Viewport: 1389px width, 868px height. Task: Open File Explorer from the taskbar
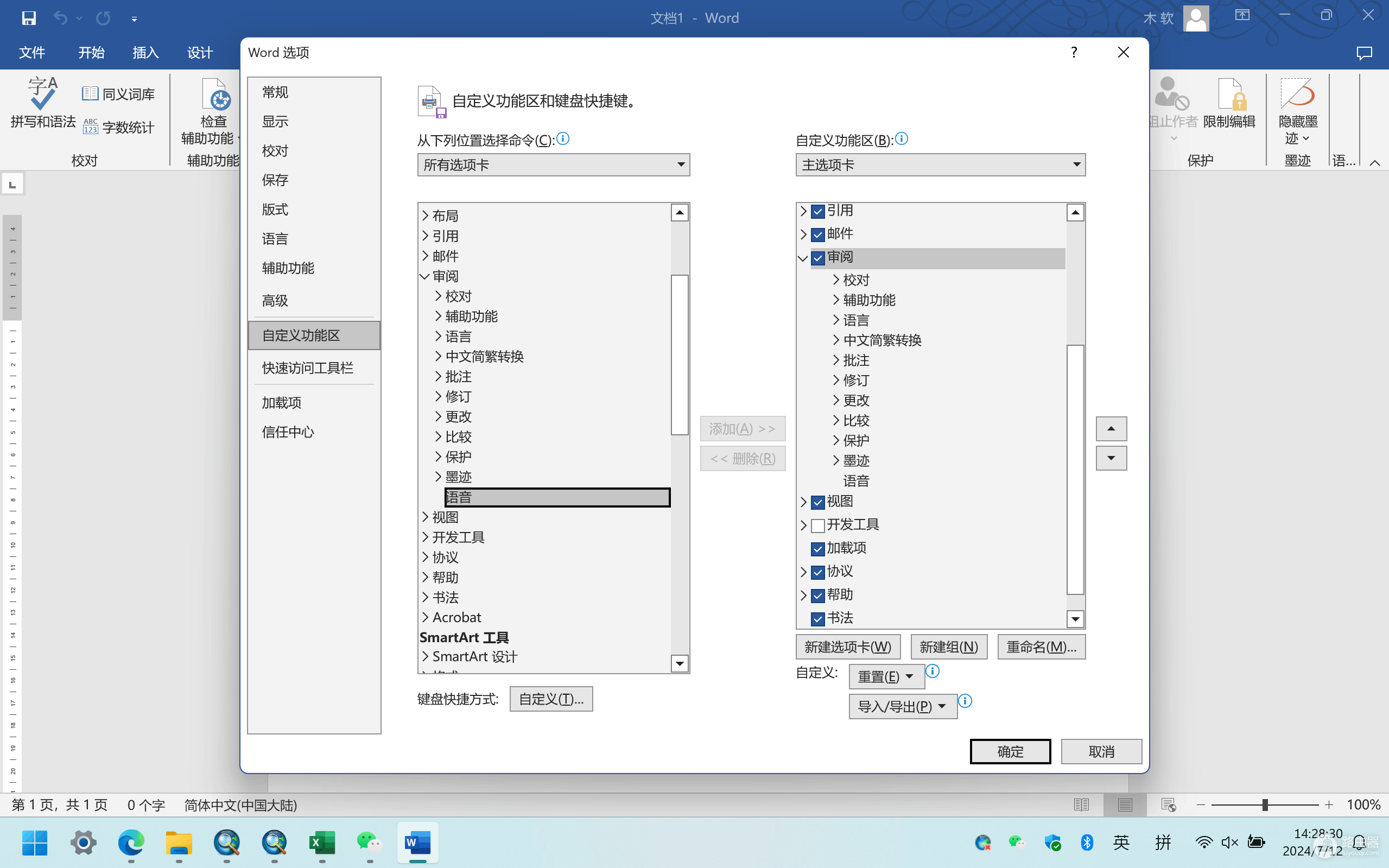[x=179, y=842]
